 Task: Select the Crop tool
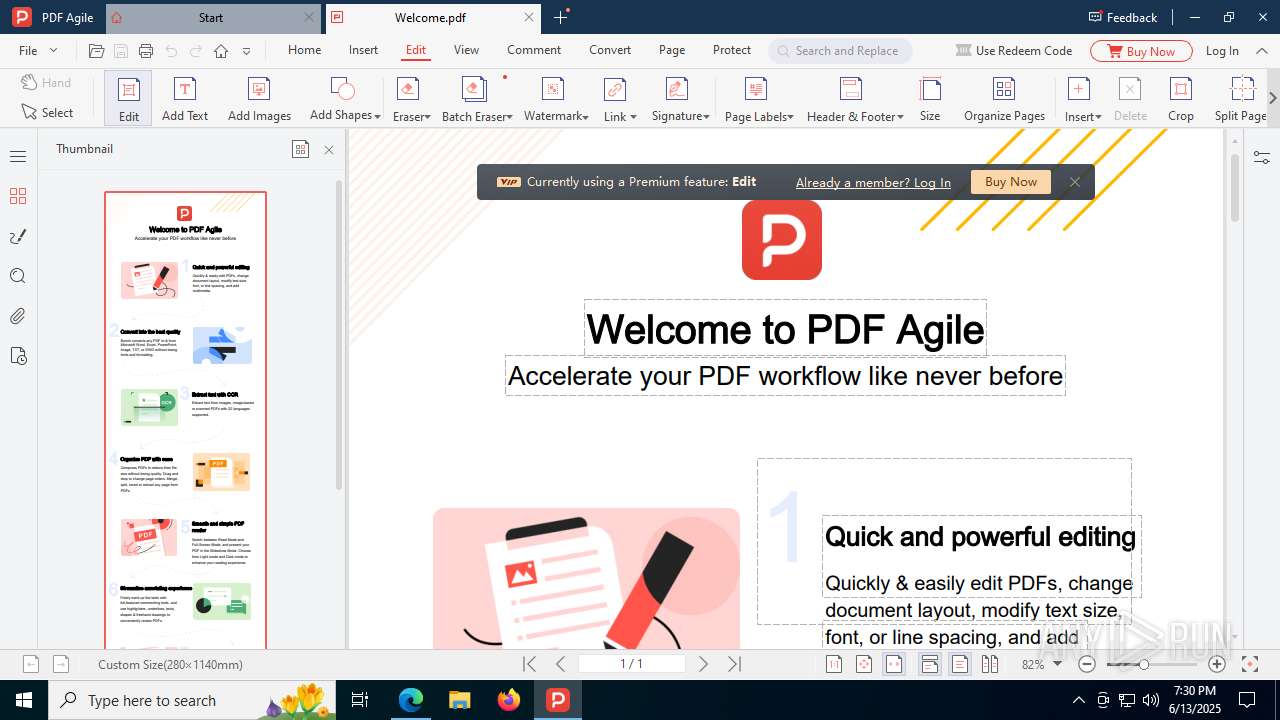(1181, 98)
